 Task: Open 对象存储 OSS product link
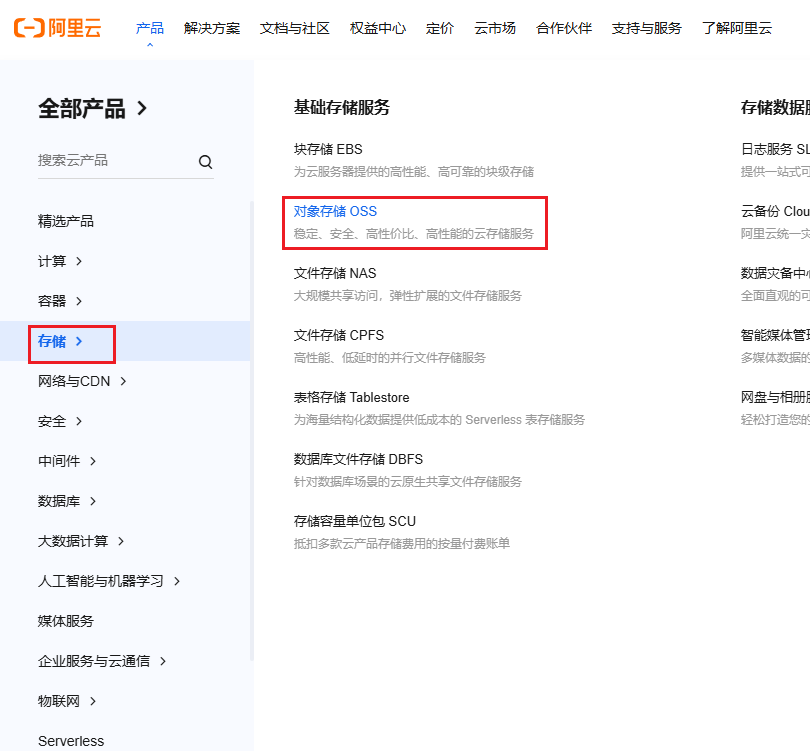(x=335, y=211)
